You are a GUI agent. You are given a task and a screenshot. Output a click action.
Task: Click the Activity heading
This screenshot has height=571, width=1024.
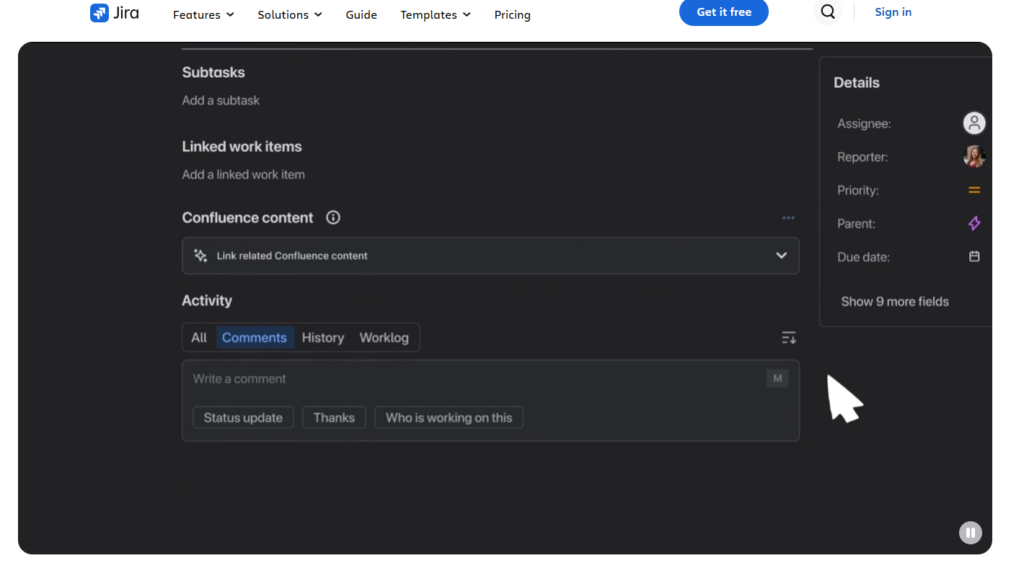pos(207,301)
